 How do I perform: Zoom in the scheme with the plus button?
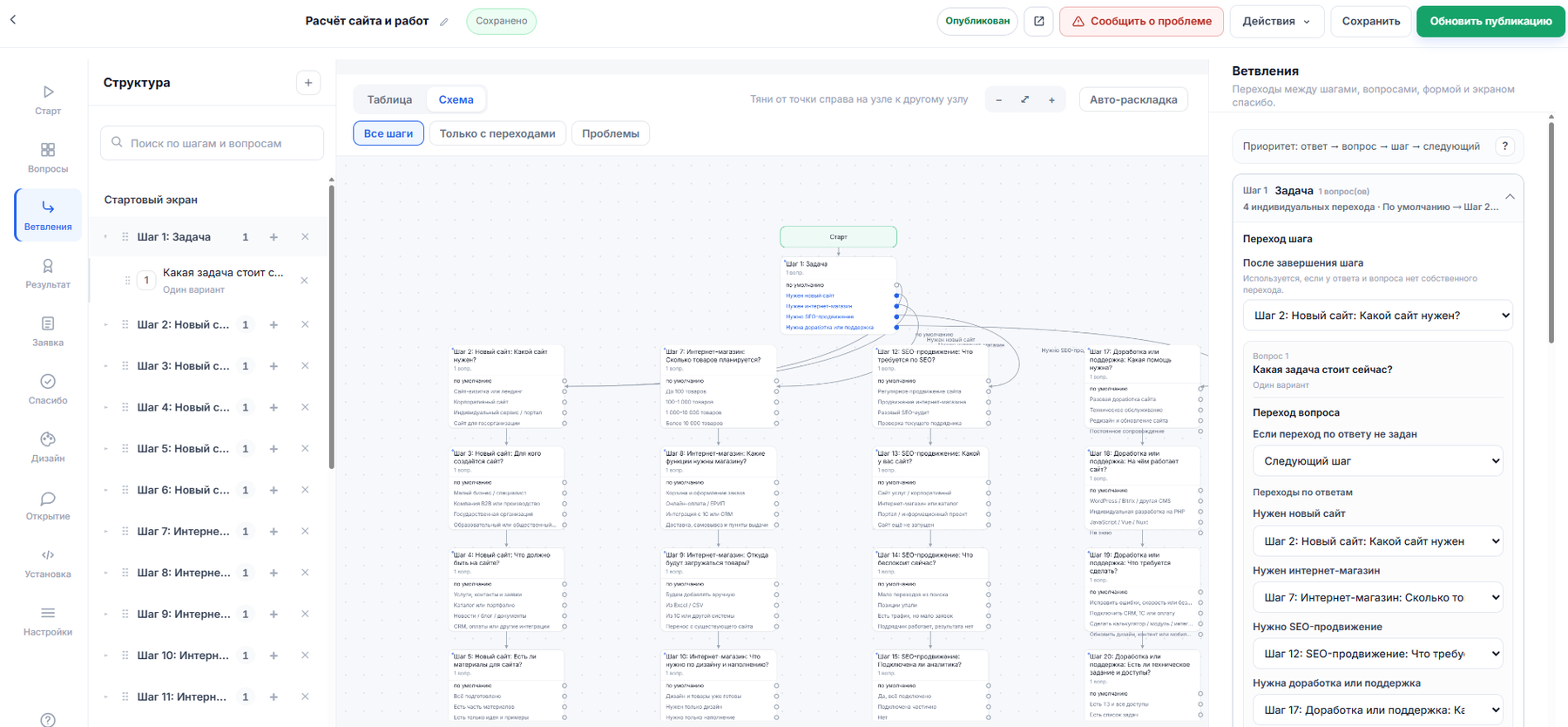coord(1051,99)
